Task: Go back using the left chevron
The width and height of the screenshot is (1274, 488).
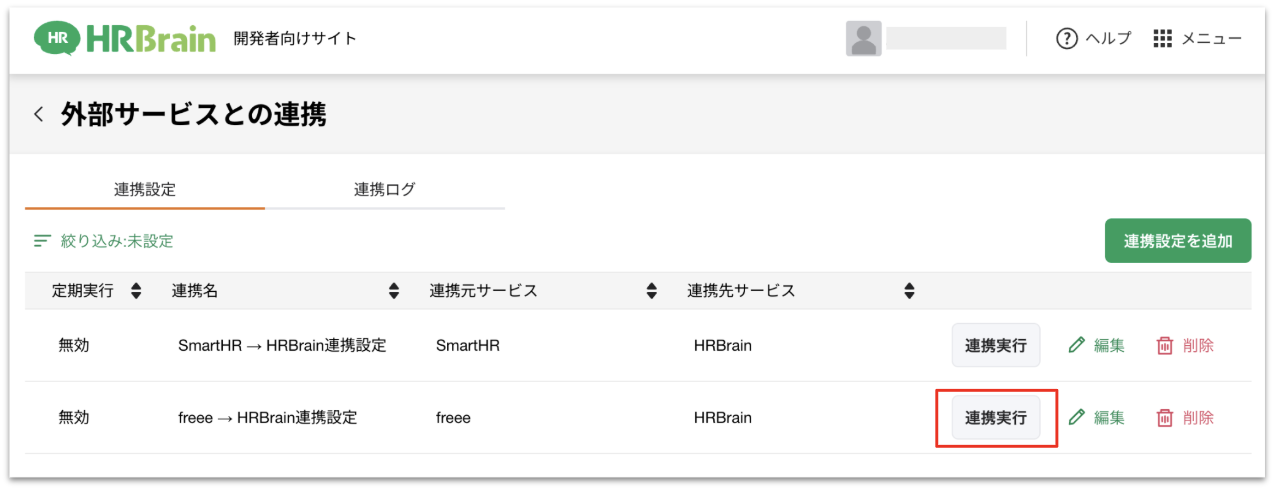Action: (39, 115)
